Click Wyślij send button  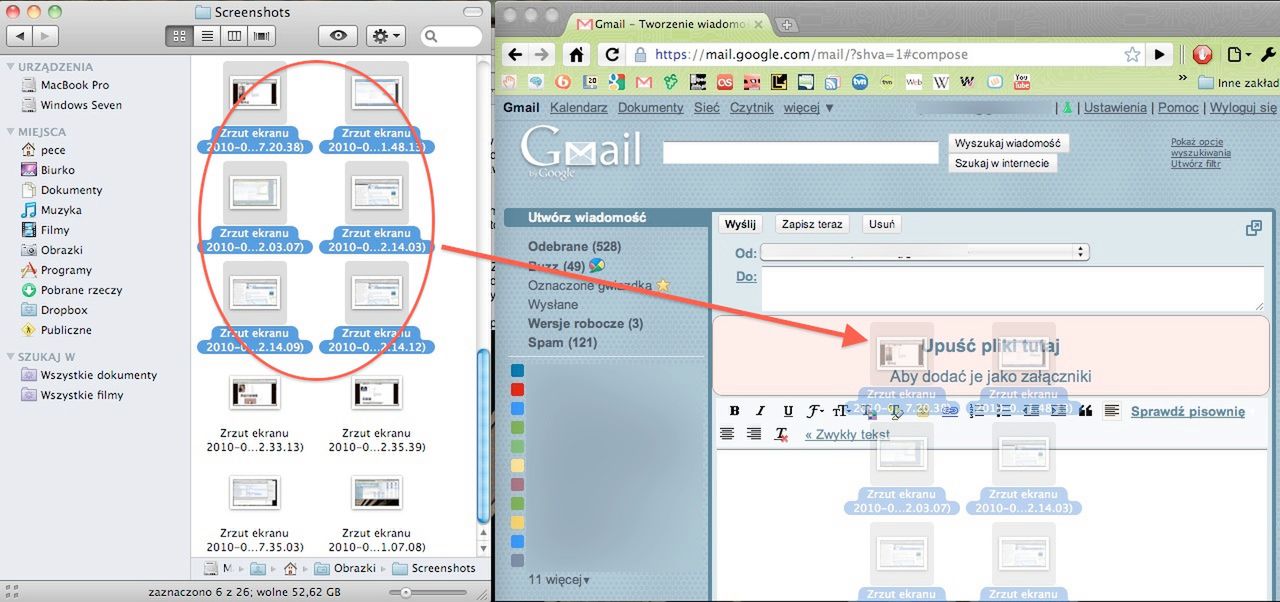(740, 224)
